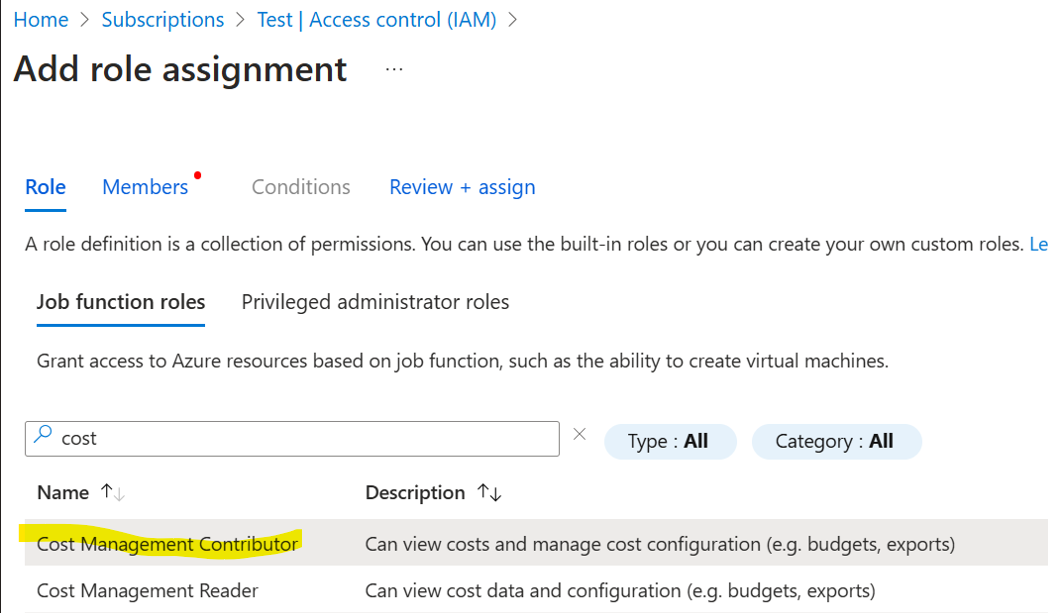The height and width of the screenshot is (613, 1048).
Task: Go to Subscriptions breadcrumb
Action: [x=162, y=20]
